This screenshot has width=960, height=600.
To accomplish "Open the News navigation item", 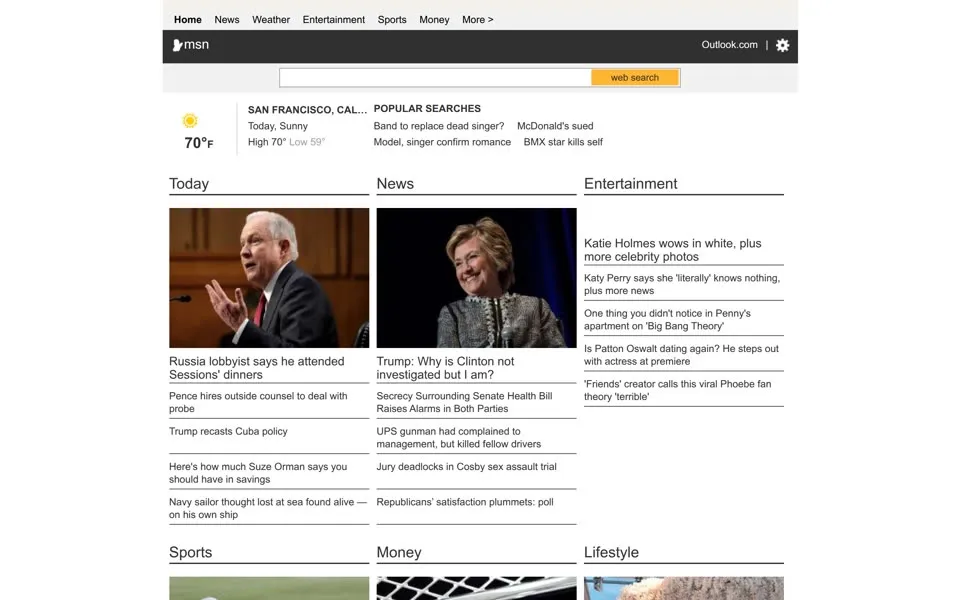I will point(227,20).
